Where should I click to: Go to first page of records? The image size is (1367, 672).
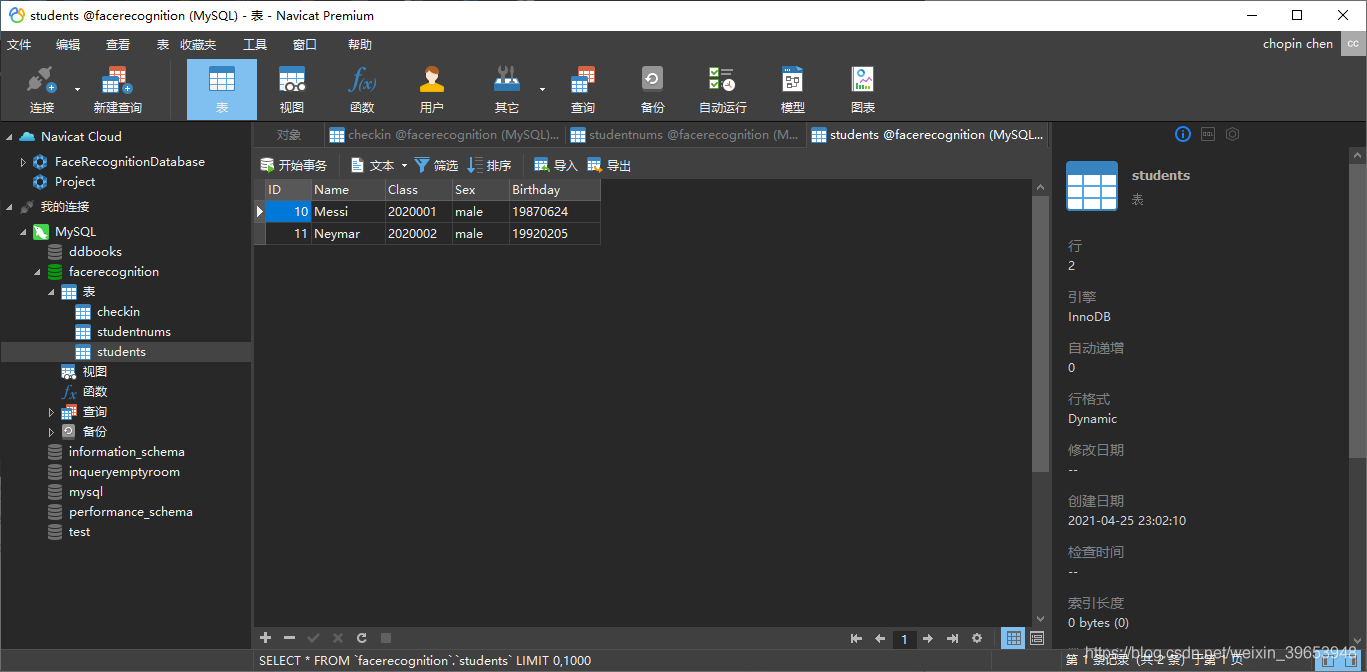(856, 638)
